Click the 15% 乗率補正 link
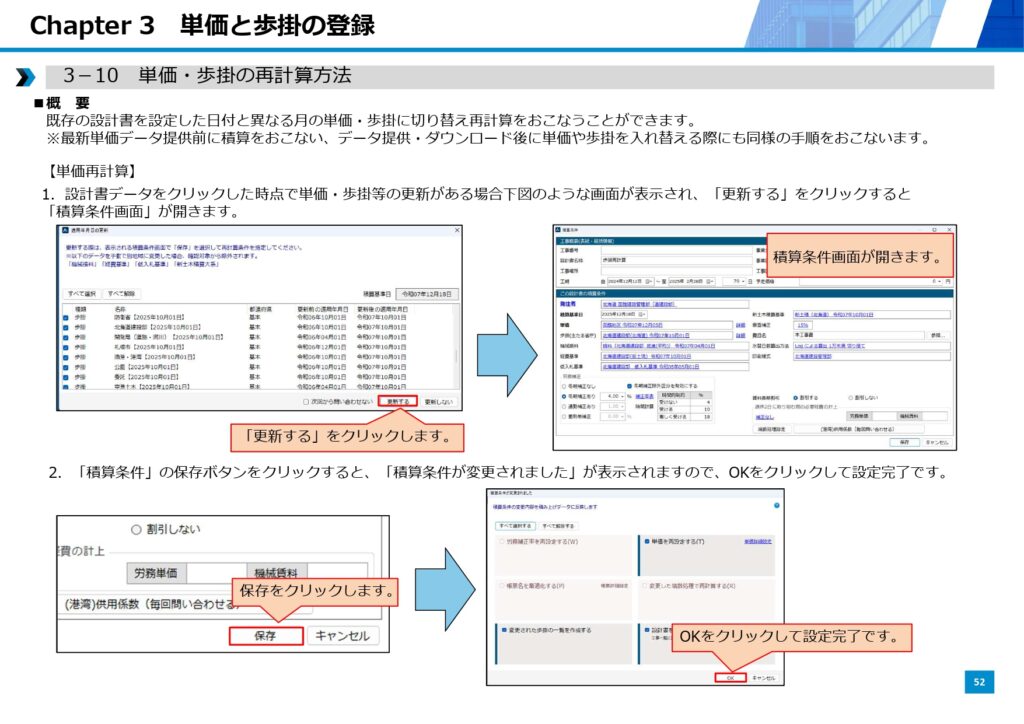The image size is (1024, 724). [802, 325]
